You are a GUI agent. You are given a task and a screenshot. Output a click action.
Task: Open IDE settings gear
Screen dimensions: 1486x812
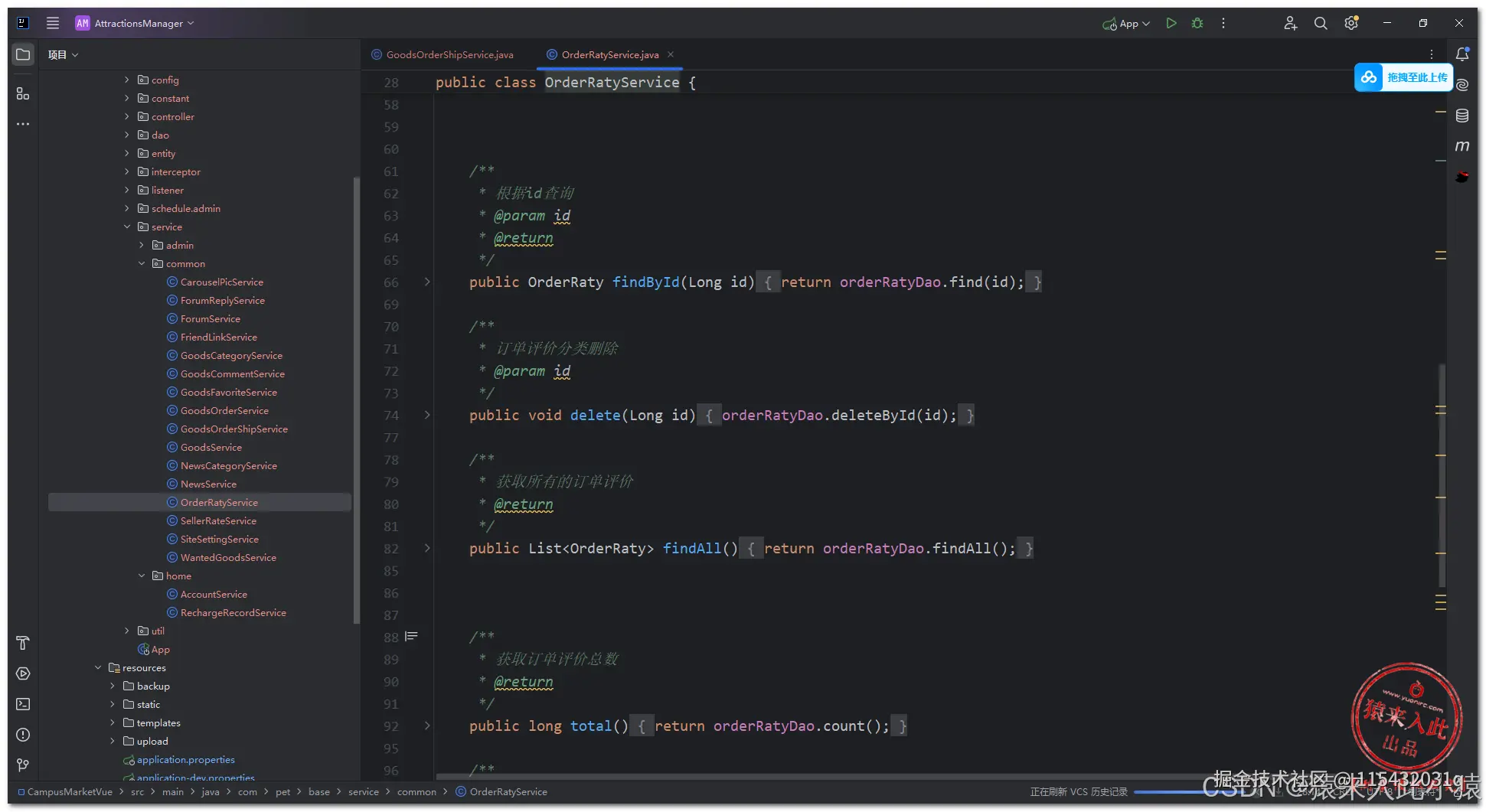1351,23
